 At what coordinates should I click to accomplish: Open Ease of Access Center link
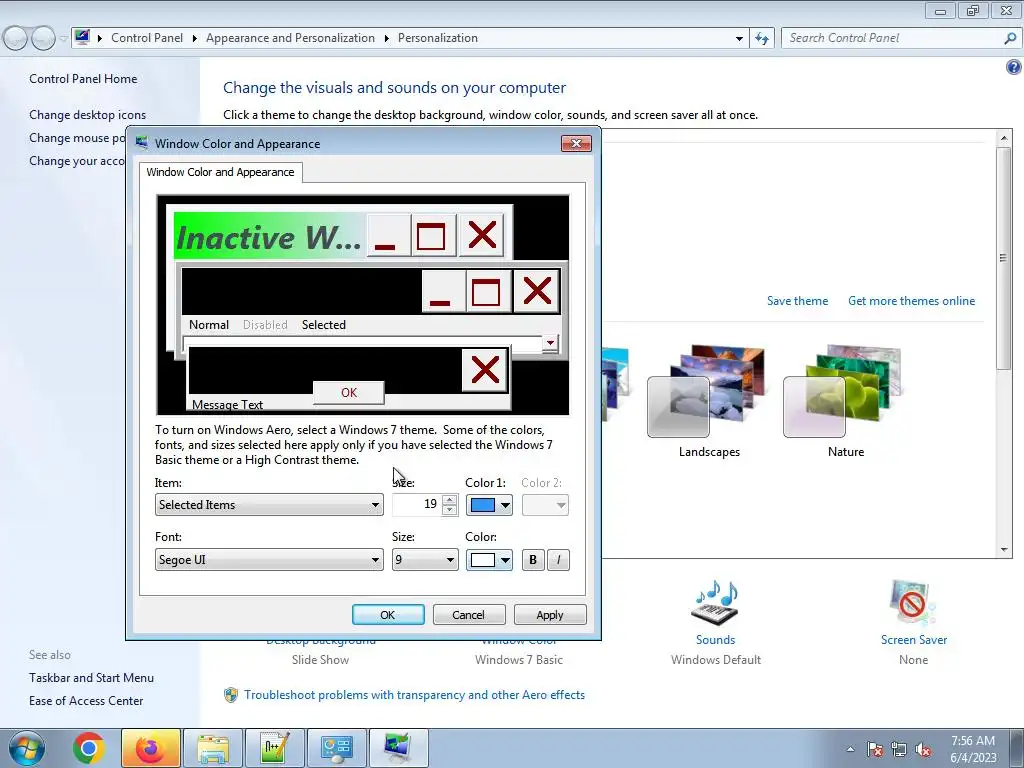(x=86, y=701)
